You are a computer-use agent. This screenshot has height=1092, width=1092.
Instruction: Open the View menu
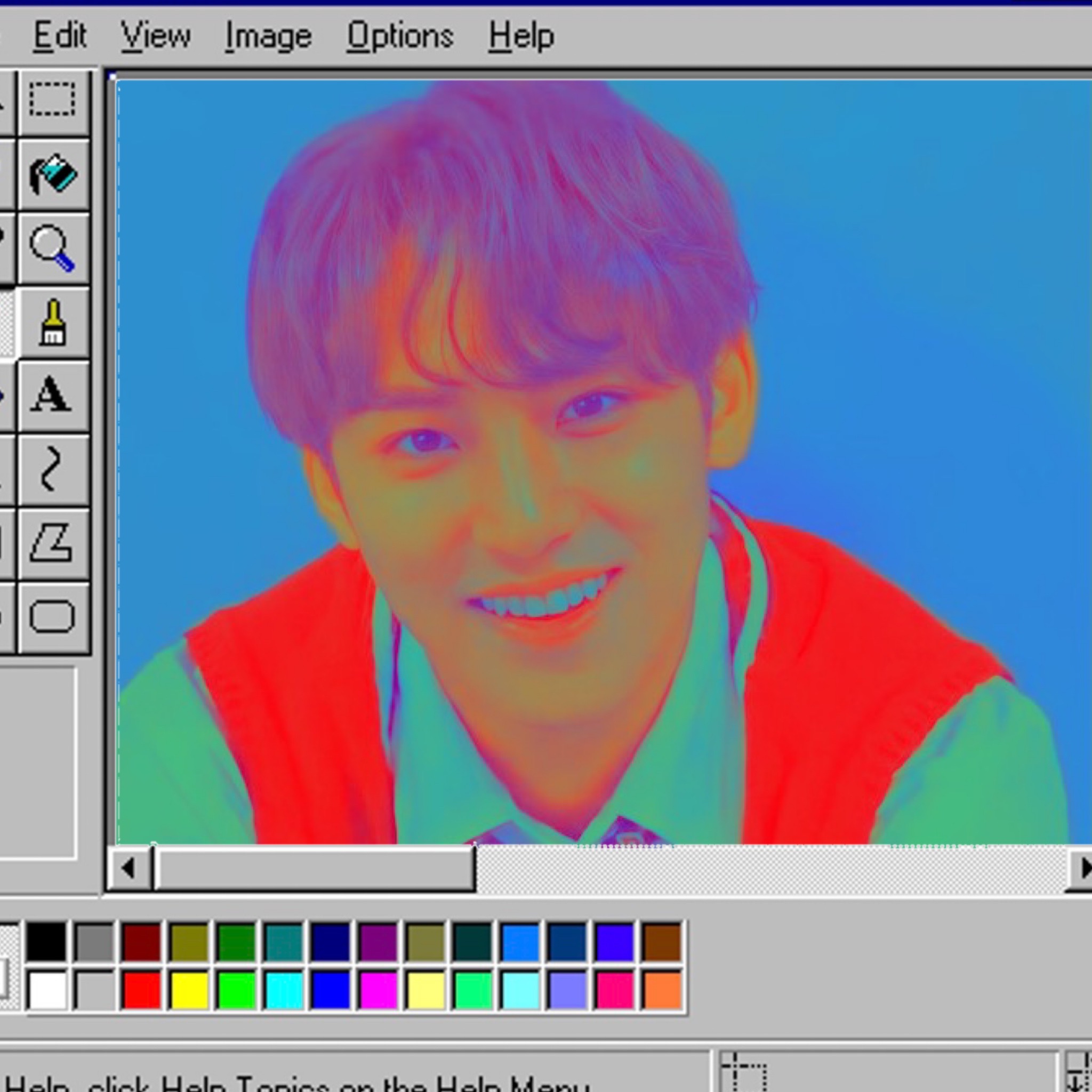coord(156,36)
